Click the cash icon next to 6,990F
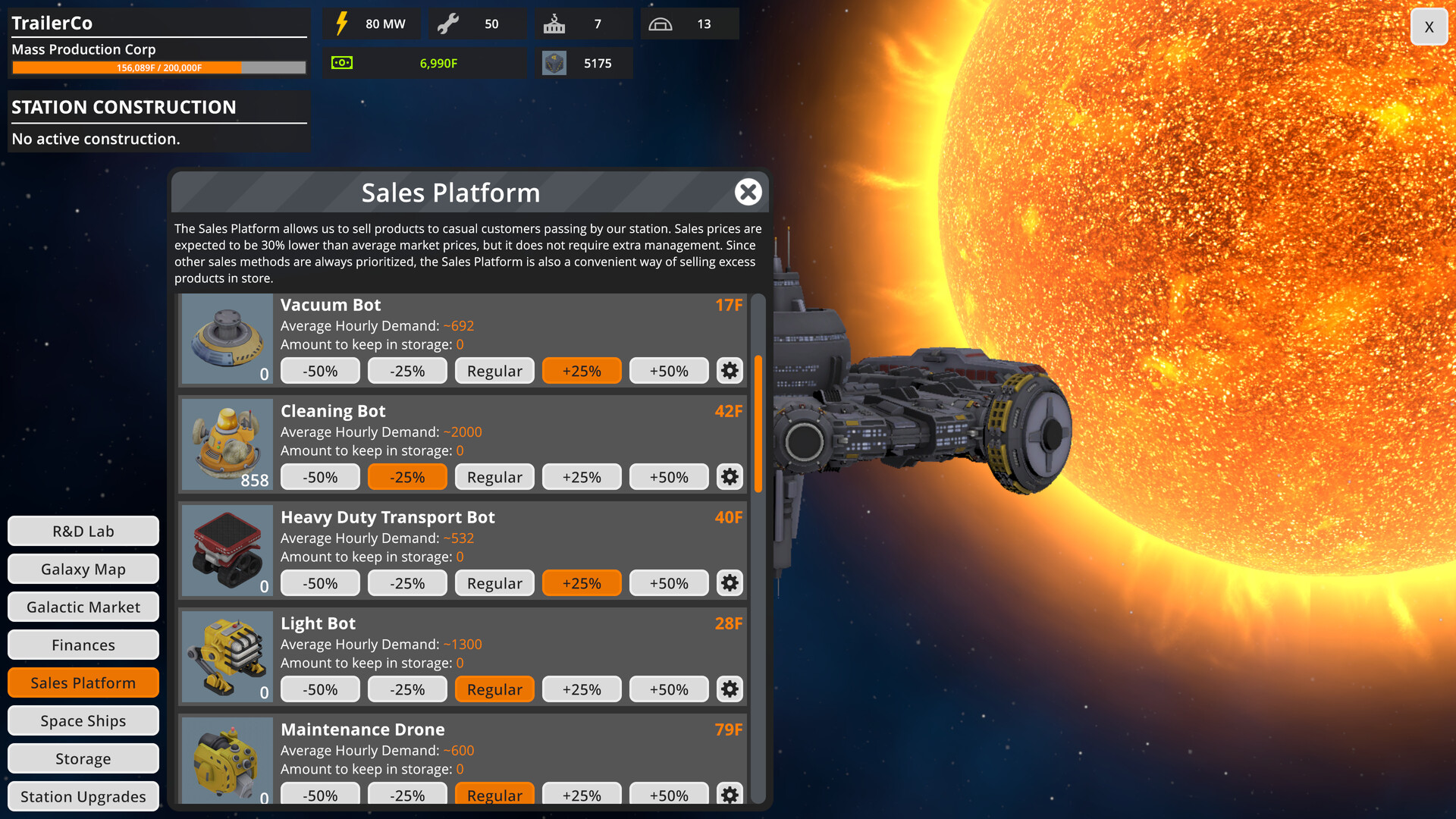 click(343, 63)
